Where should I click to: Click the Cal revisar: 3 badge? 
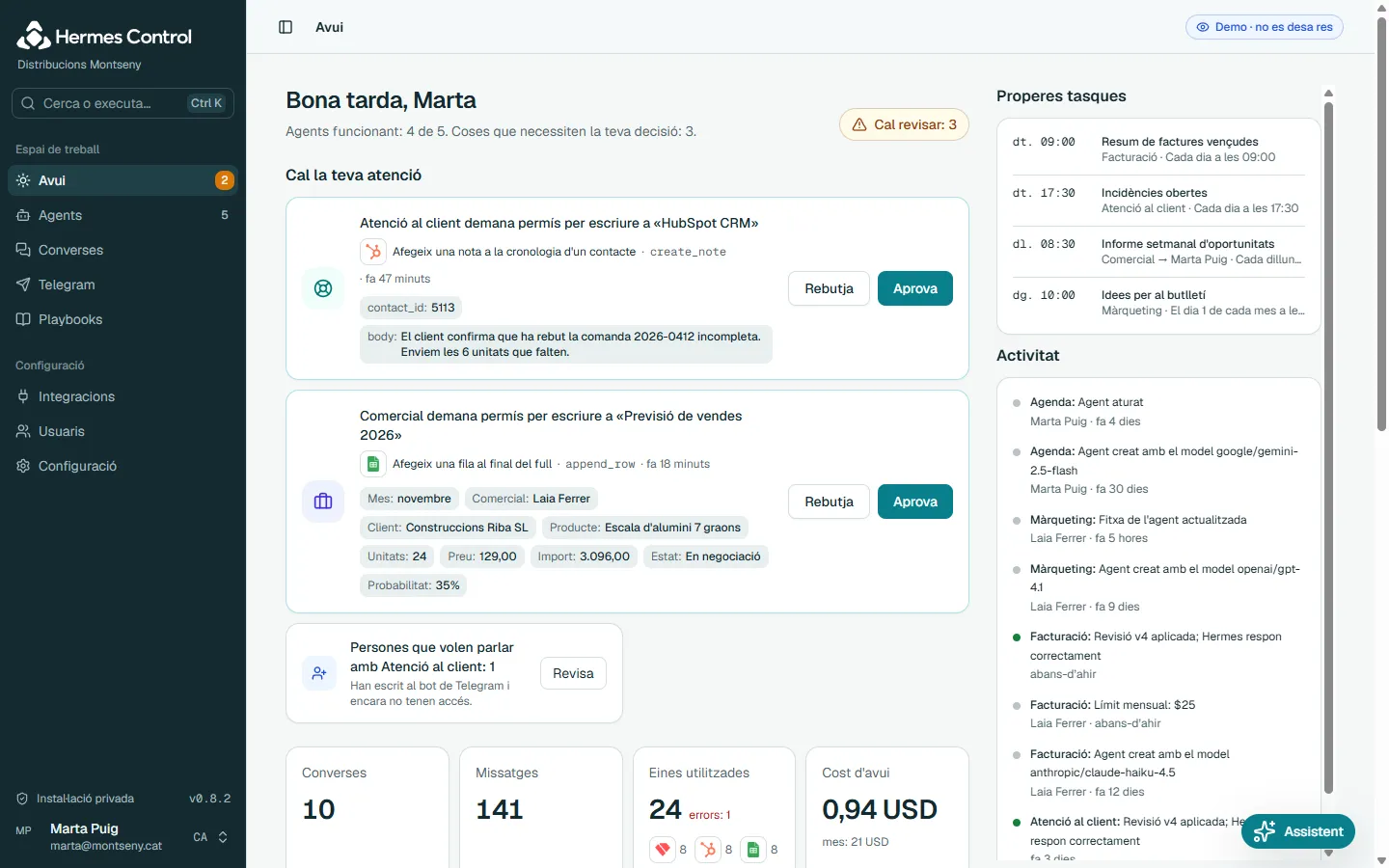[x=905, y=124]
